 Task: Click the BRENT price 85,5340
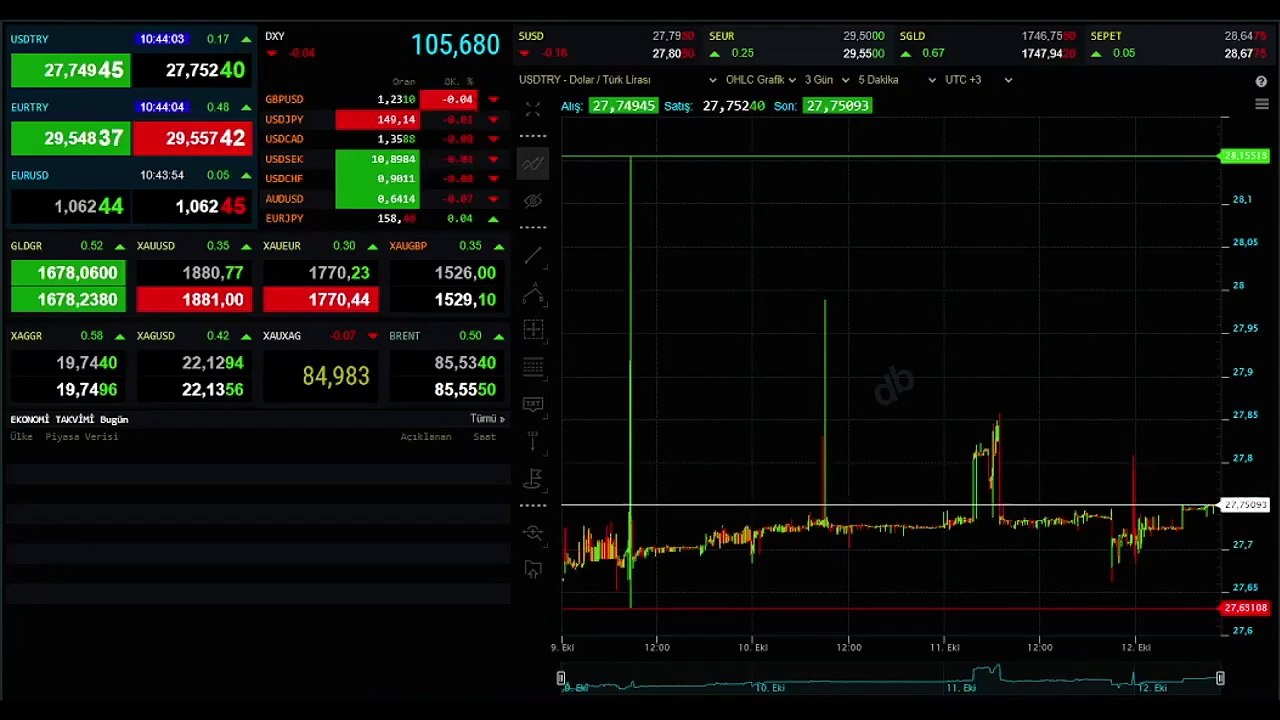pyautogui.click(x=447, y=363)
